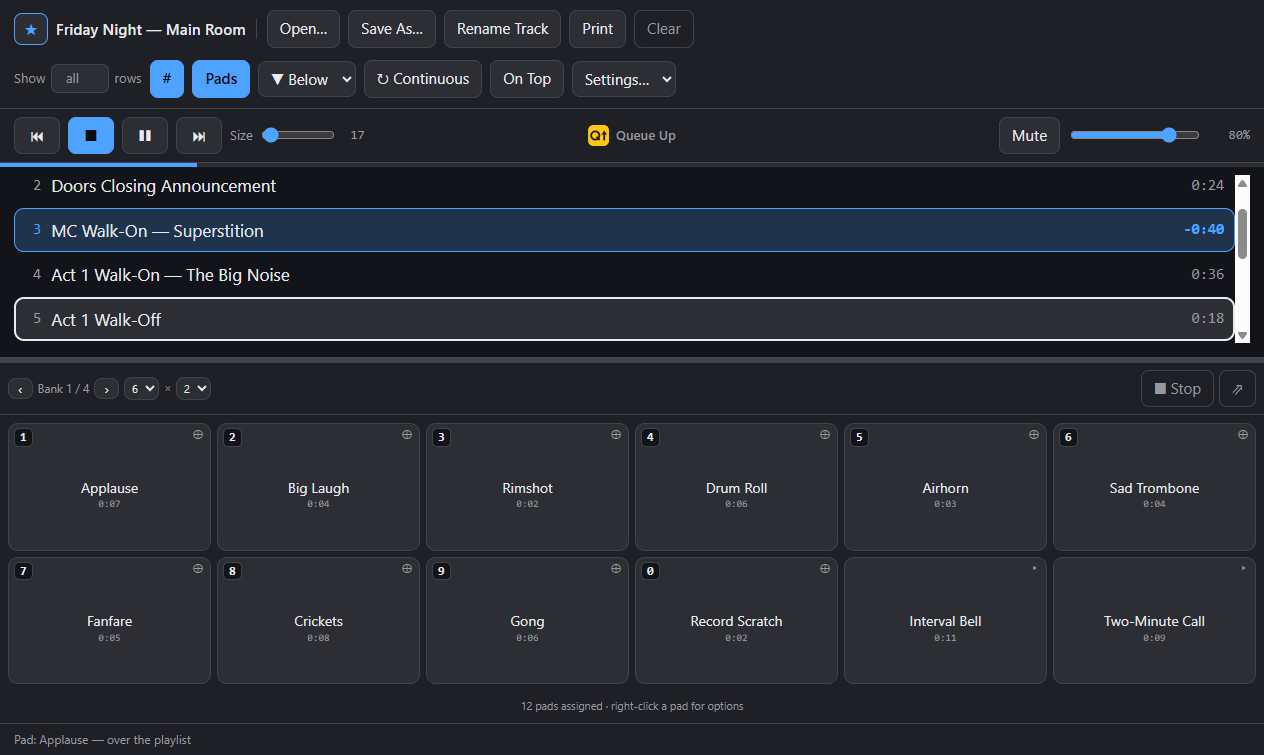Image resolution: width=1264 pixels, height=755 pixels.
Task: Trigger the Interval Bell pad
Action: click(x=945, y=621)
